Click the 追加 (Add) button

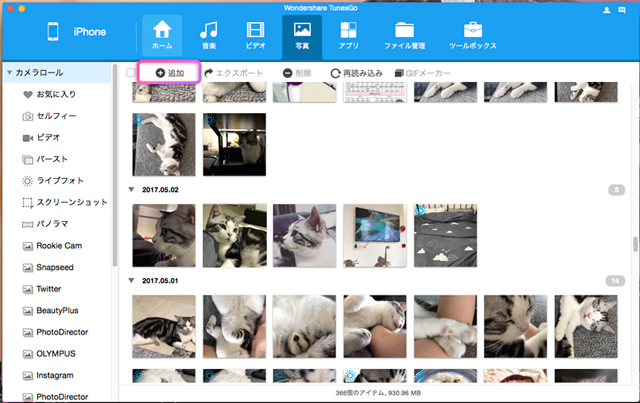169,73
